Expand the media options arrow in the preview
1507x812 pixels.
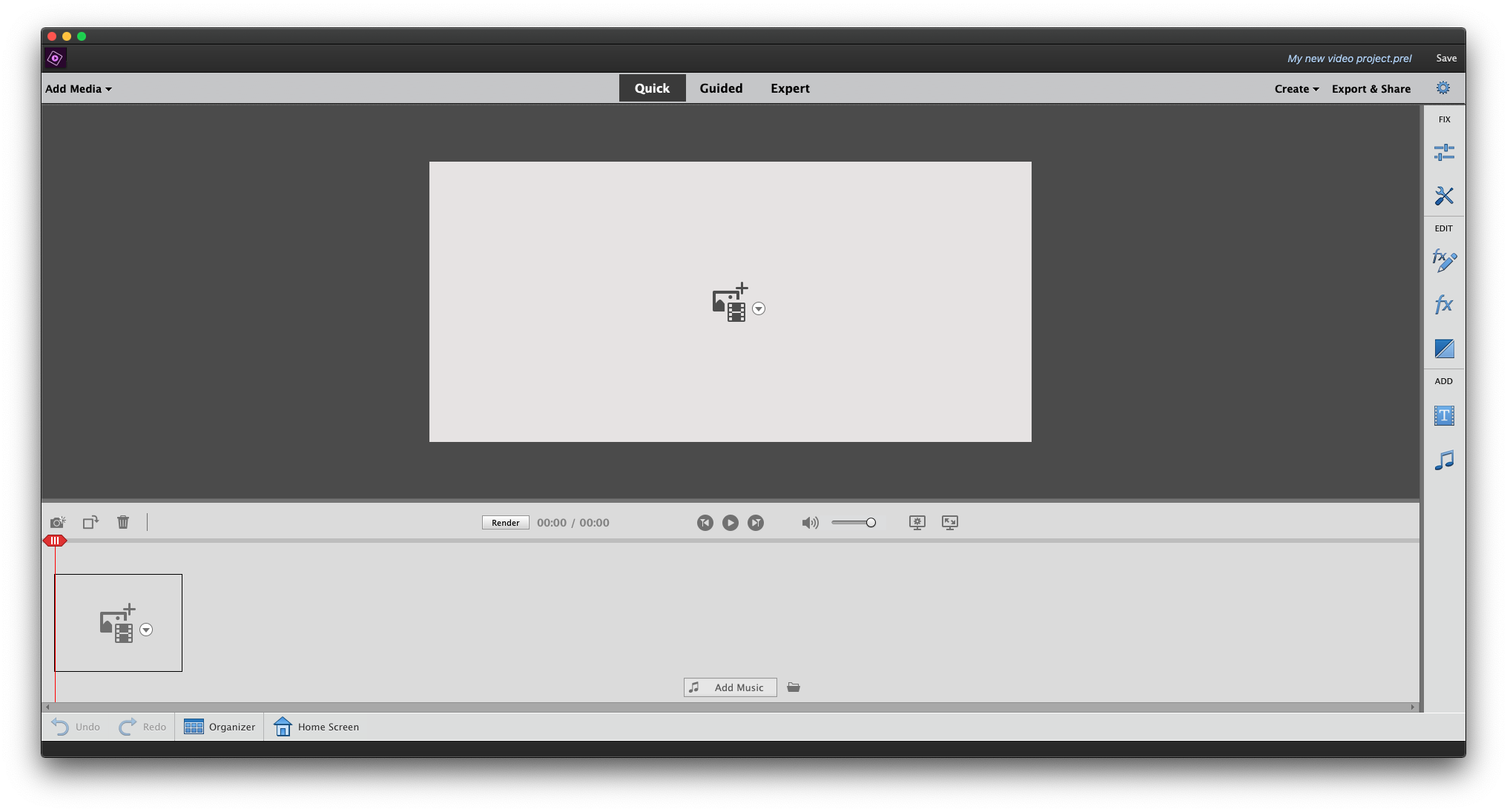(758, 308)
